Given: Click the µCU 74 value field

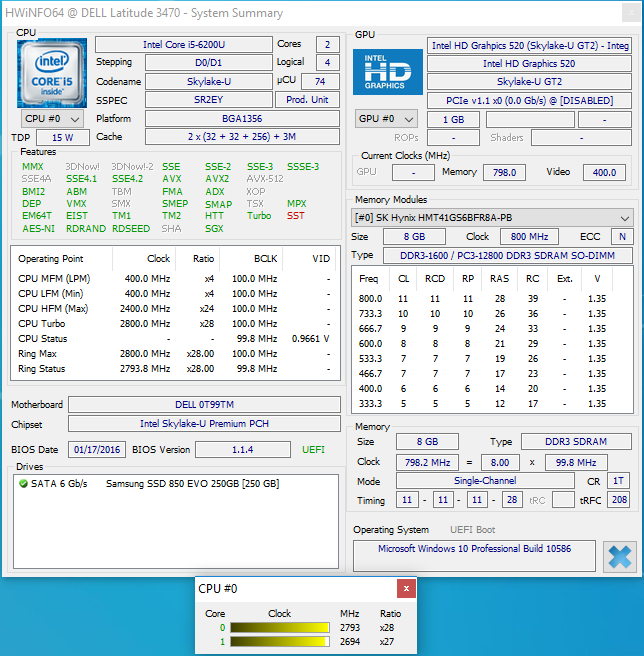Looking at the screenshot, I should [x=320, y=82].
